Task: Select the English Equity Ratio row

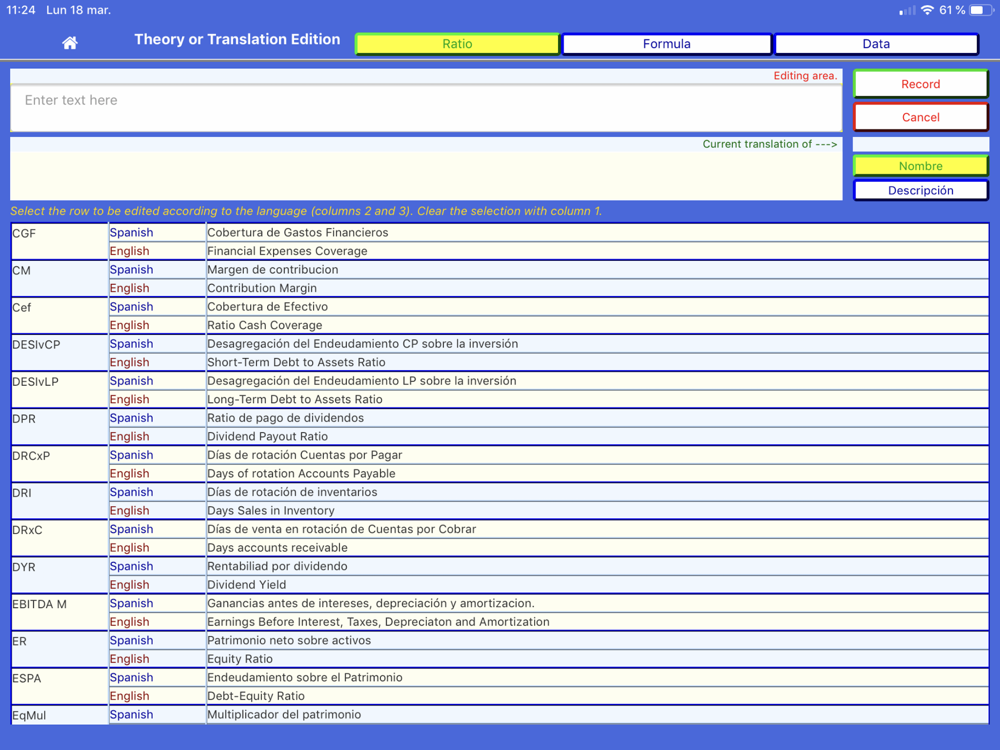Action: [548, 659]
